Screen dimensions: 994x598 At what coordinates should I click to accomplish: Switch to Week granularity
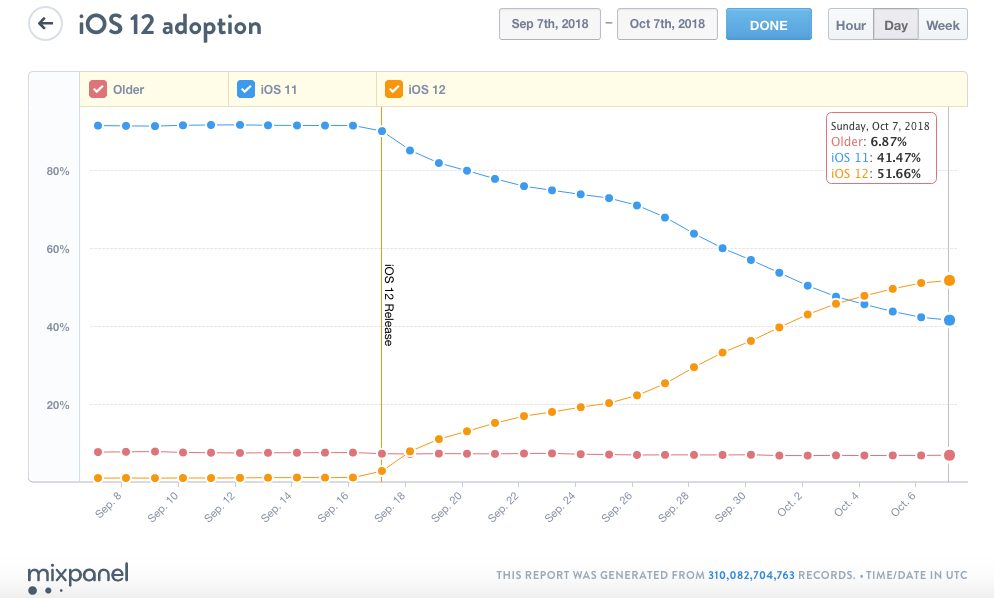coord(943,25)
